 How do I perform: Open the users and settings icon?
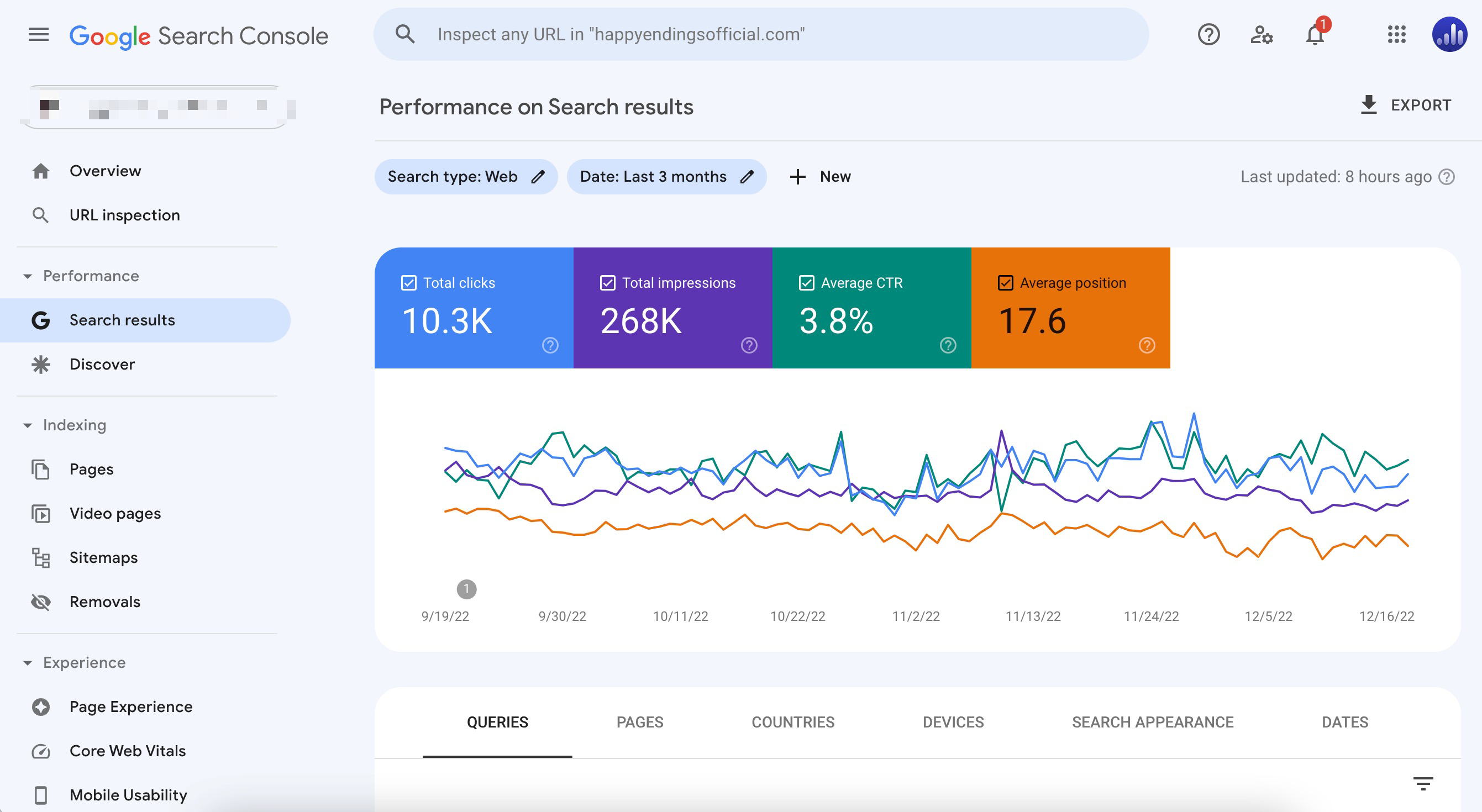pyautogui.click(x=1261, y=34)
